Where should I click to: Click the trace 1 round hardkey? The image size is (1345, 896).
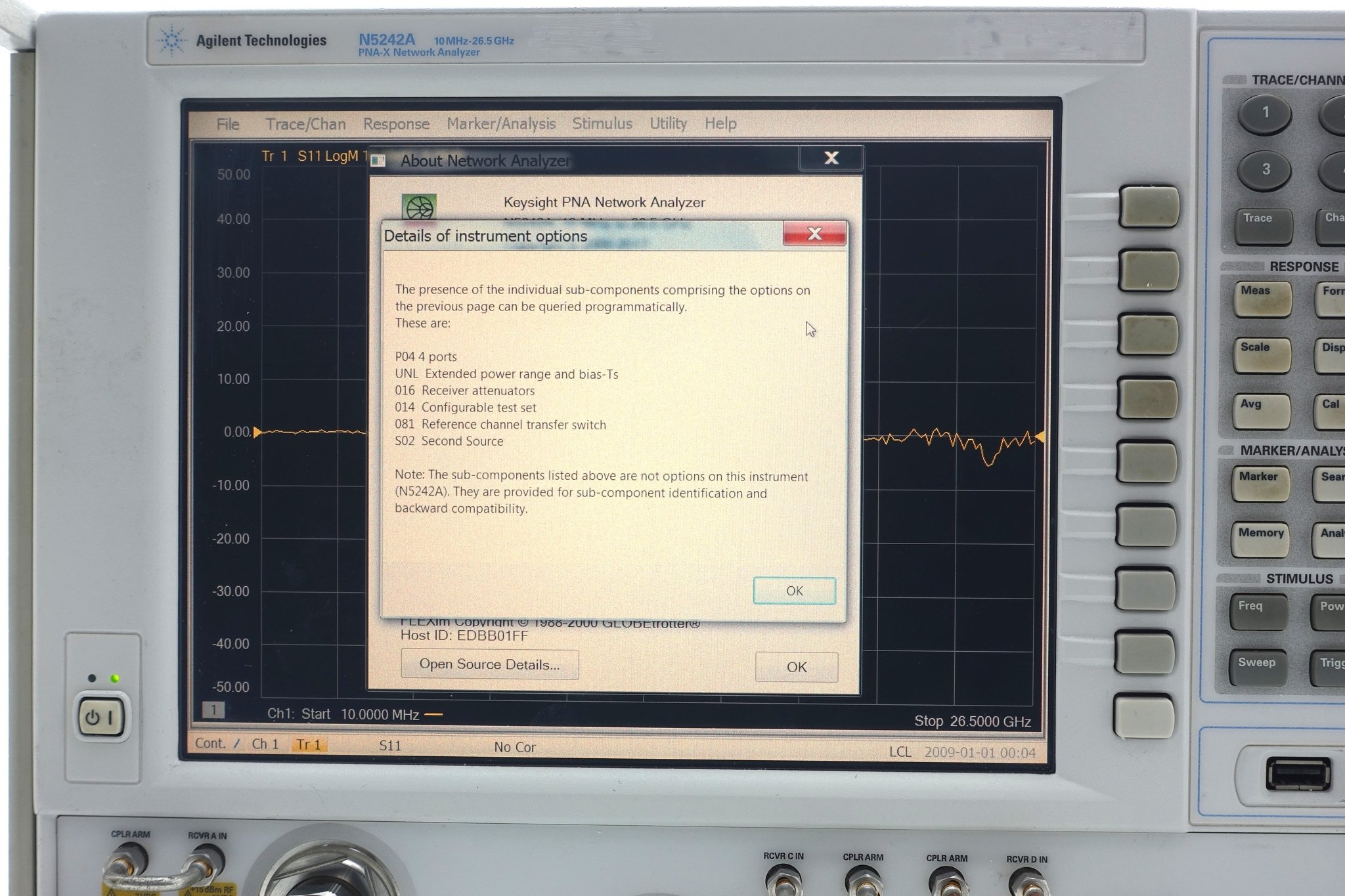1265,114
